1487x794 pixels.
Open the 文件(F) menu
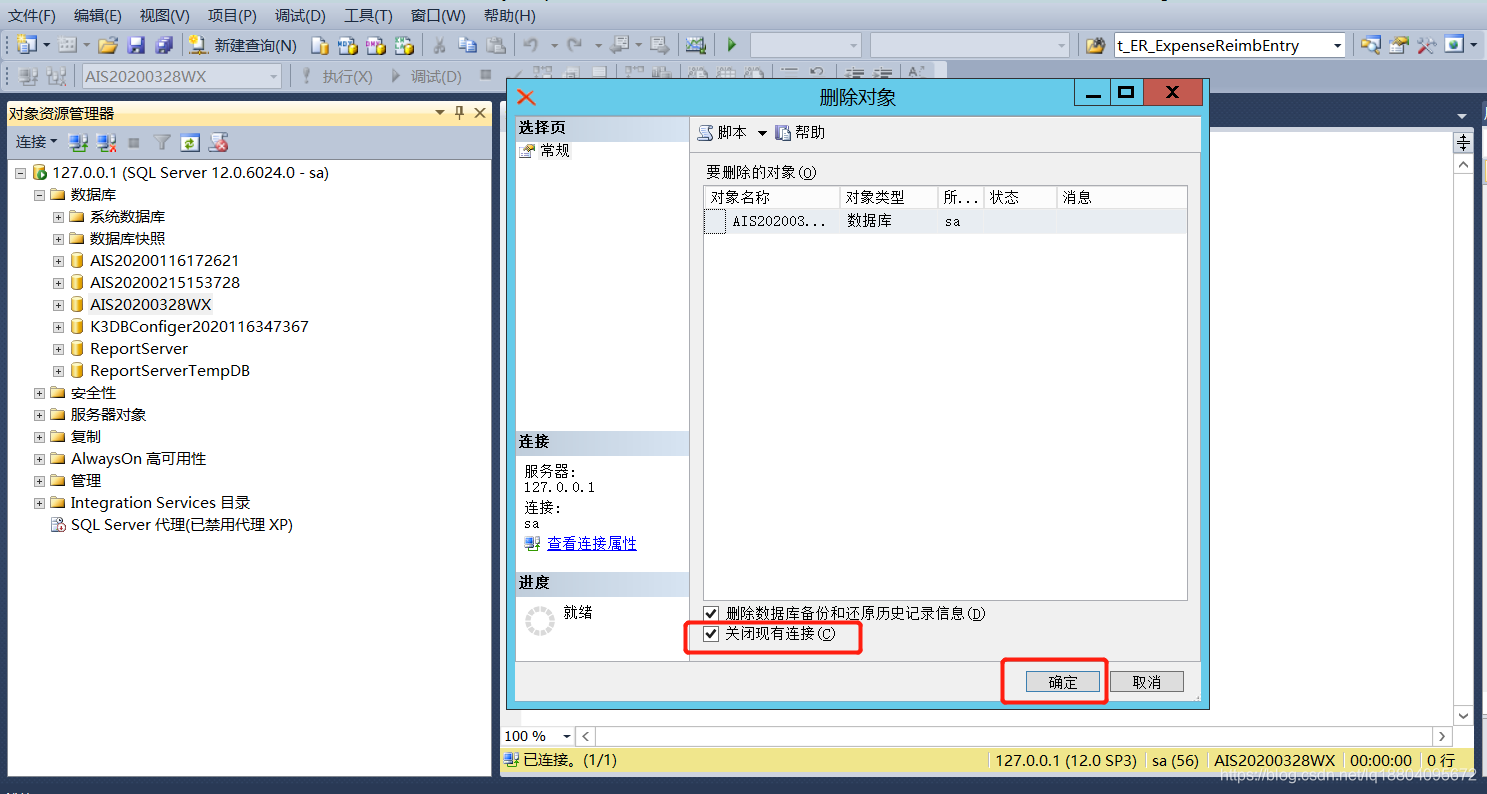(x=31, y=15)
